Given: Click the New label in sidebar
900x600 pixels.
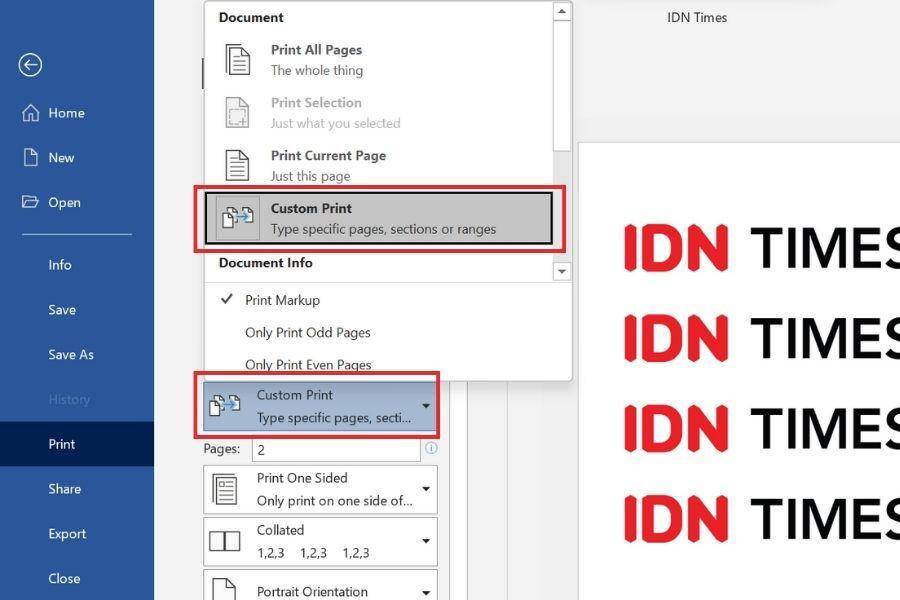Looking at the screenshot, I should (x=61, y=158).
